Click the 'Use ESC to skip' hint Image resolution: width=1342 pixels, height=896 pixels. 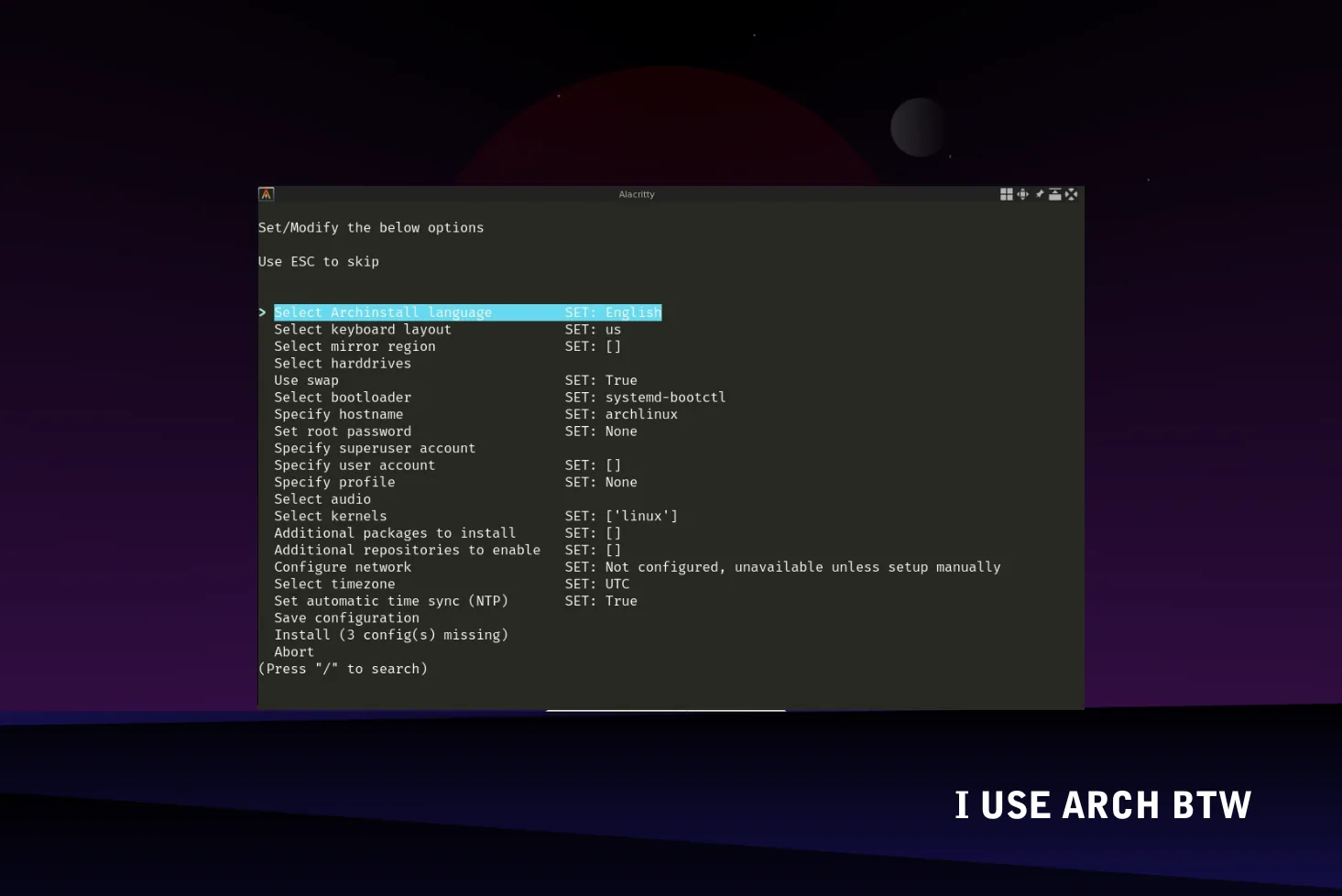(319, 262)
